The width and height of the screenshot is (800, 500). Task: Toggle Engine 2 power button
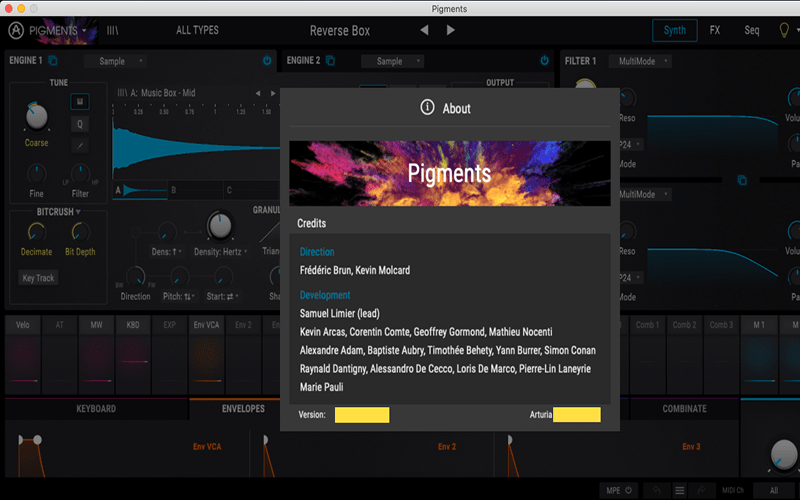(x=544, y=61)
